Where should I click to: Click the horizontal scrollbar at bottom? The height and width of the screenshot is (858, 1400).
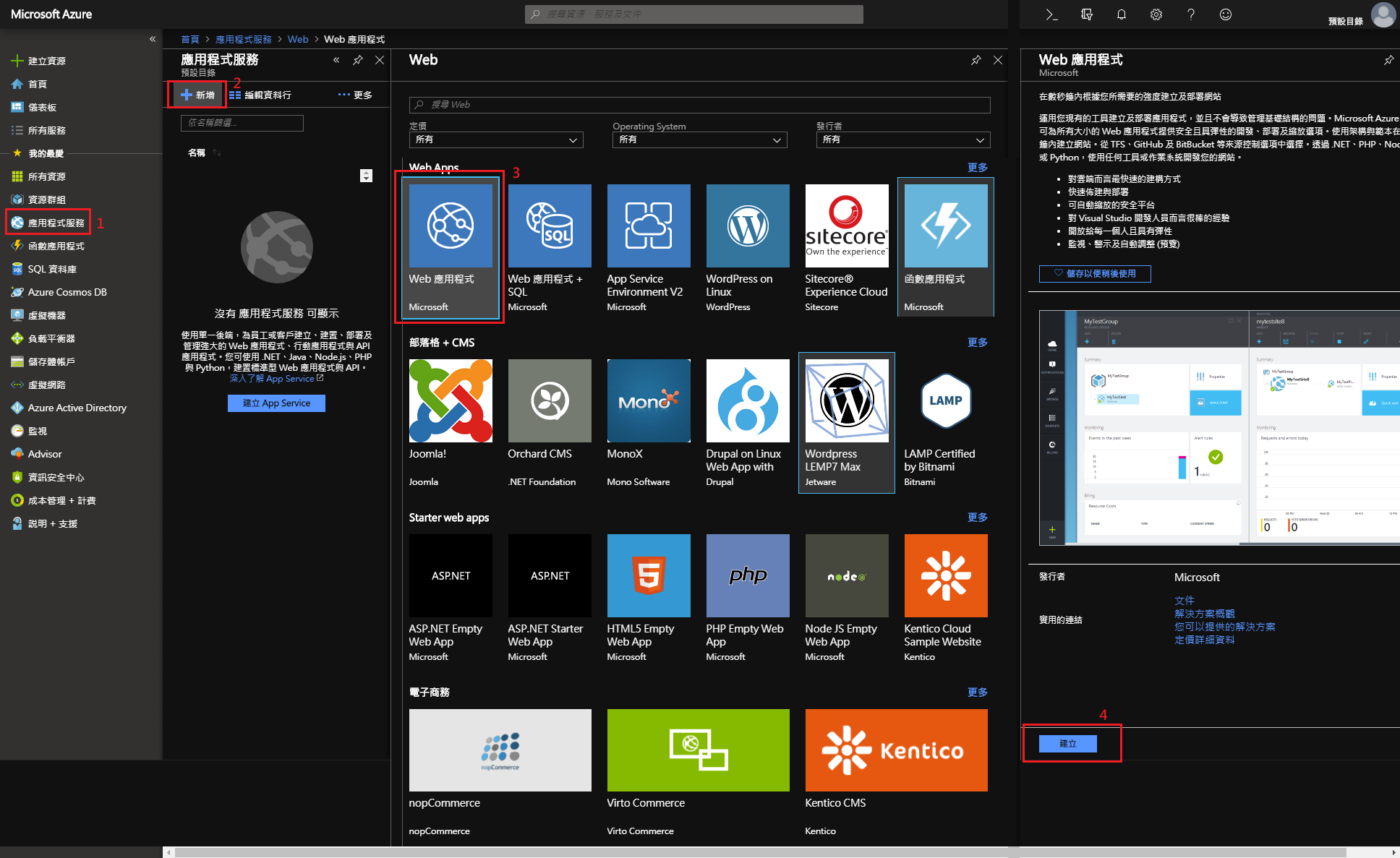click(759, 852)
